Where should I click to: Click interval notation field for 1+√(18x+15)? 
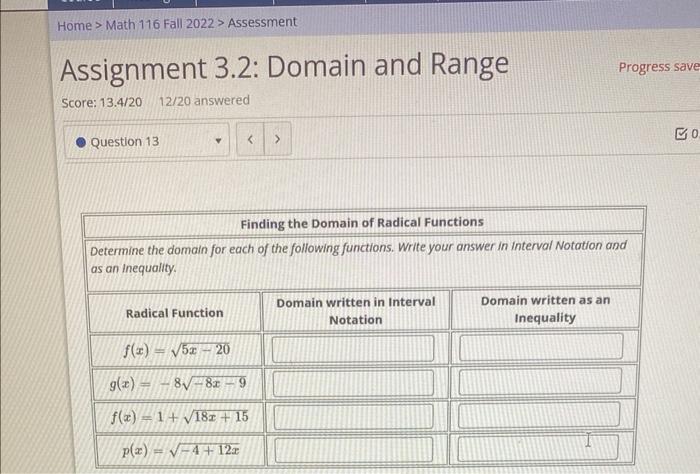(x=353, y=416)
